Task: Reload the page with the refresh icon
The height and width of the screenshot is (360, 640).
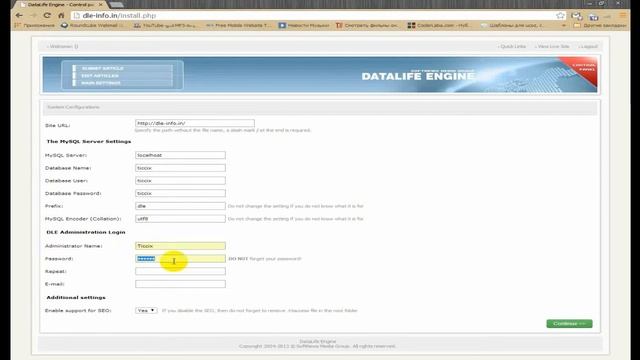Action: (47, 16)
